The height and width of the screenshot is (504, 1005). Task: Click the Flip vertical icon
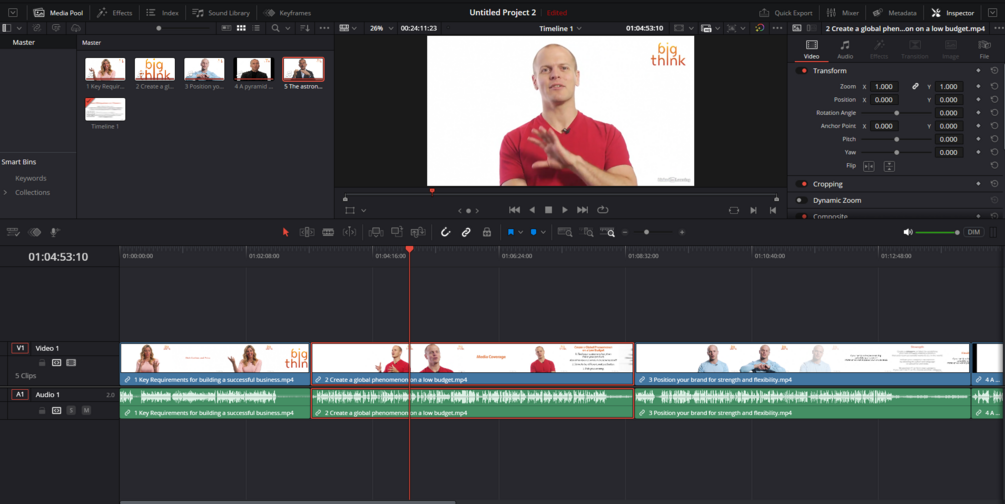tap(889, 166)
